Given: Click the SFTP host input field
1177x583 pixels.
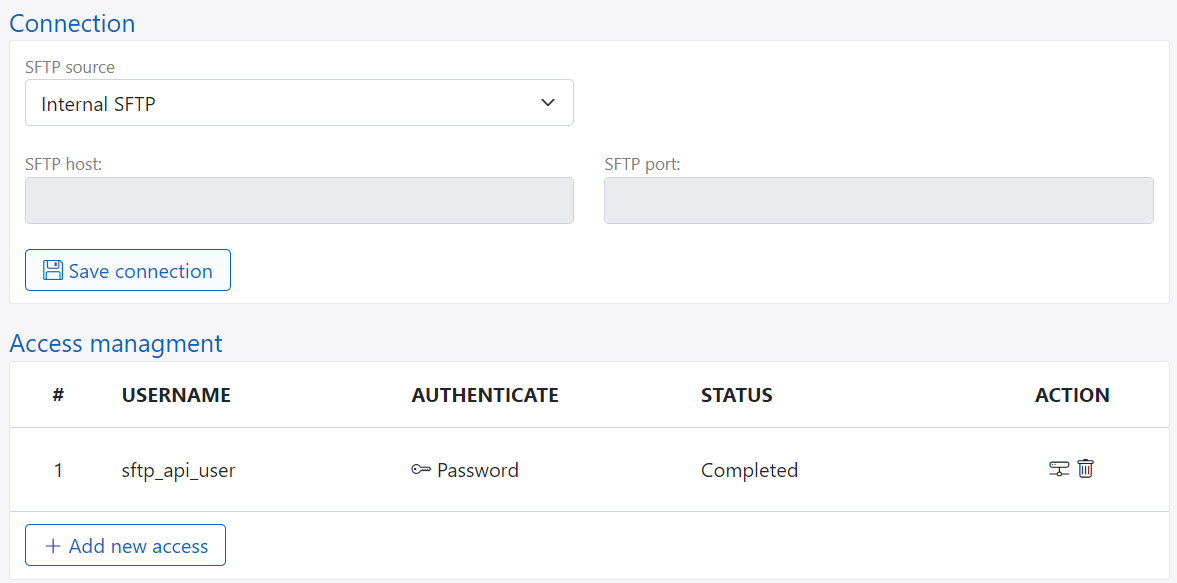Looking at the screenshot, I should click(299, 200).
